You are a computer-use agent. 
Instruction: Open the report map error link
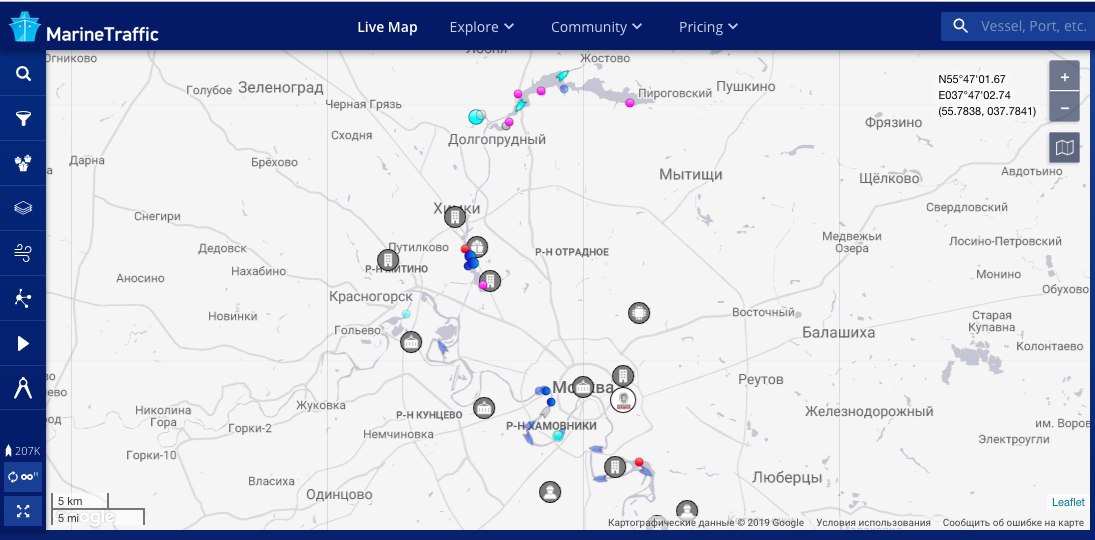coord(1013,523)
